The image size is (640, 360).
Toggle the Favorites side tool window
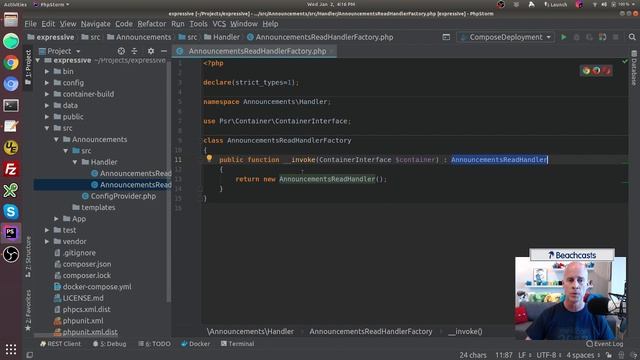[x=28, y=310]
